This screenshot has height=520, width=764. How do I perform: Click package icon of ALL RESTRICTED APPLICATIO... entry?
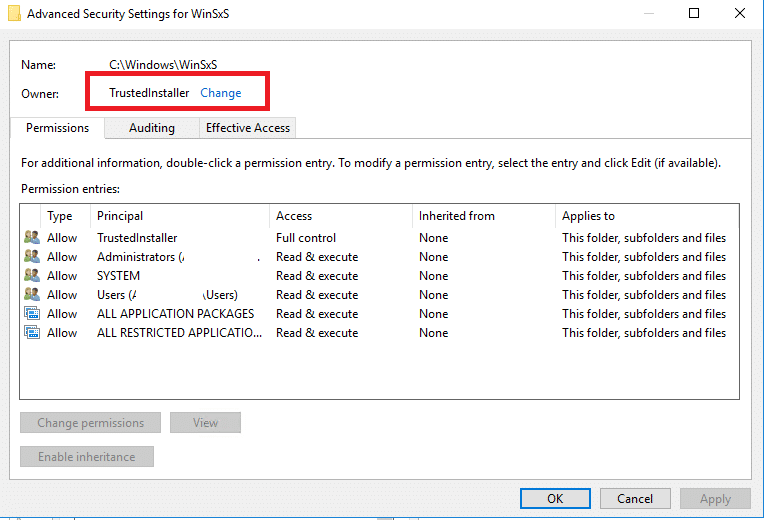point(32,332)
